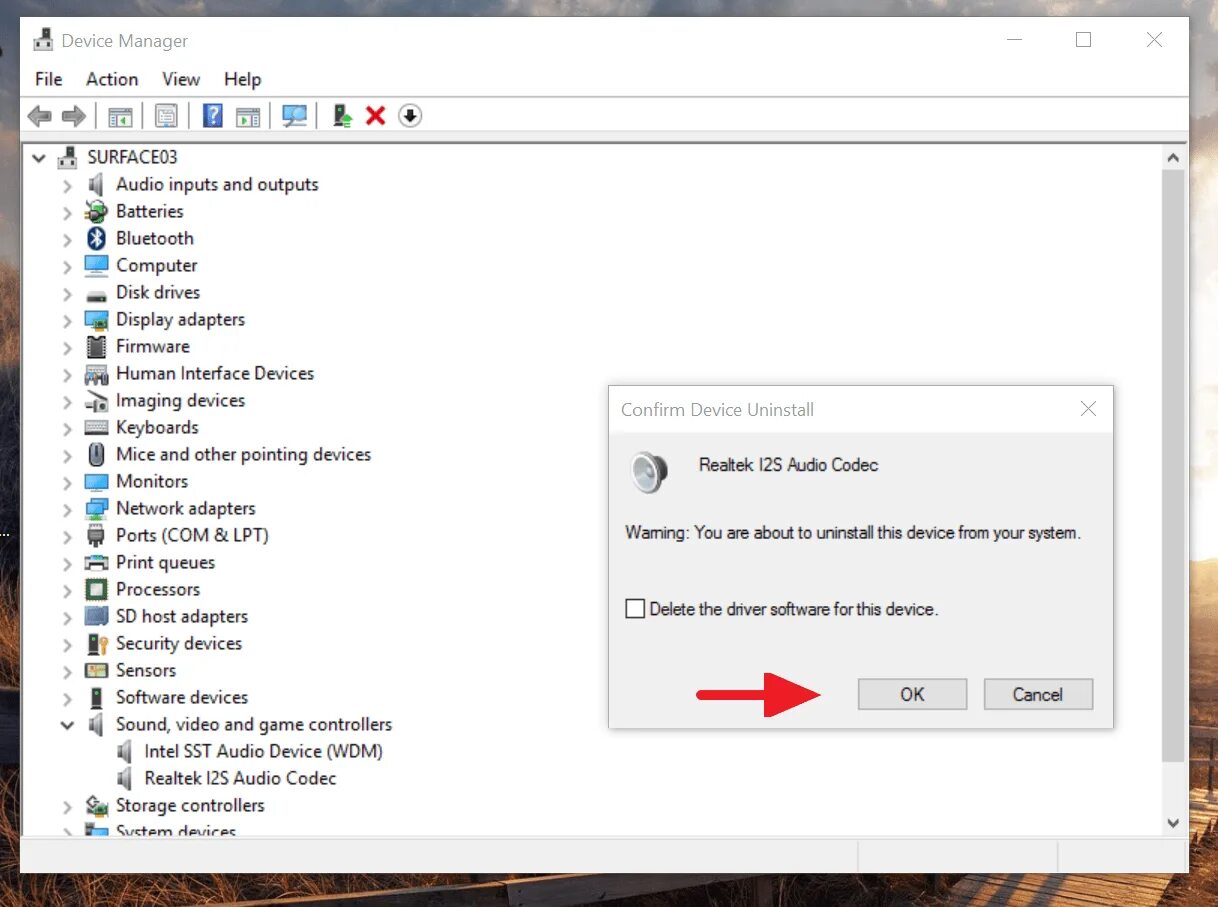Click the Batteries category icon
The image size is (1218, 907).
point(96,211)
